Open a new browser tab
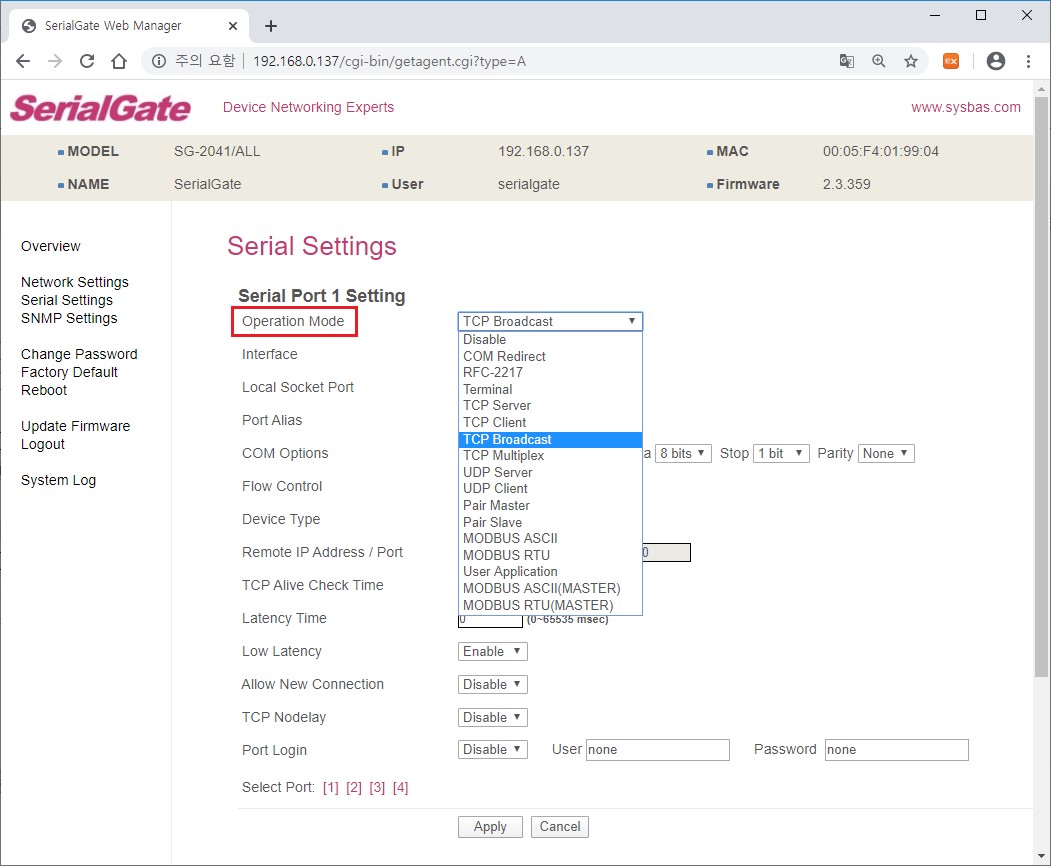The image size is (1051, 866). 270,25
